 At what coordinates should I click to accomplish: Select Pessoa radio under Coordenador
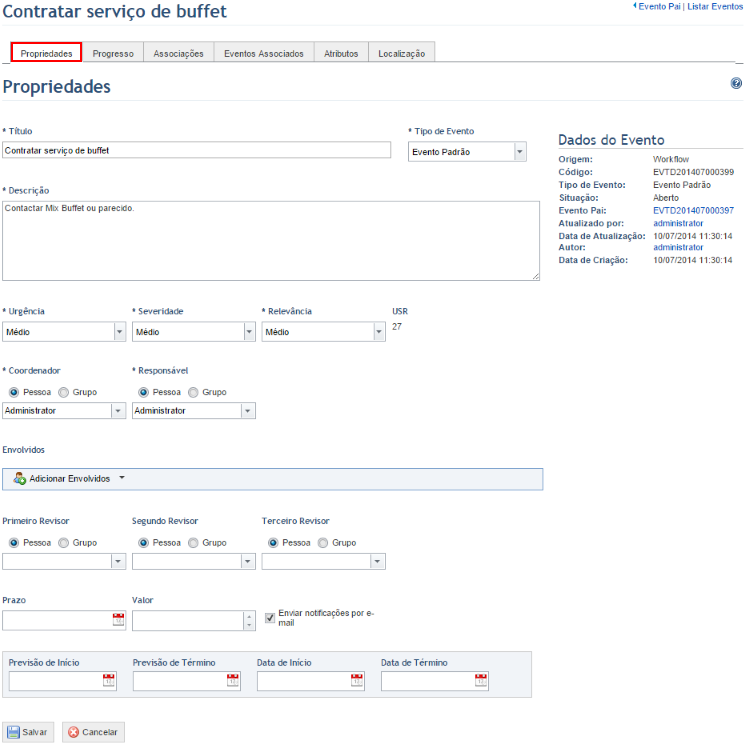tap(14, 392)
